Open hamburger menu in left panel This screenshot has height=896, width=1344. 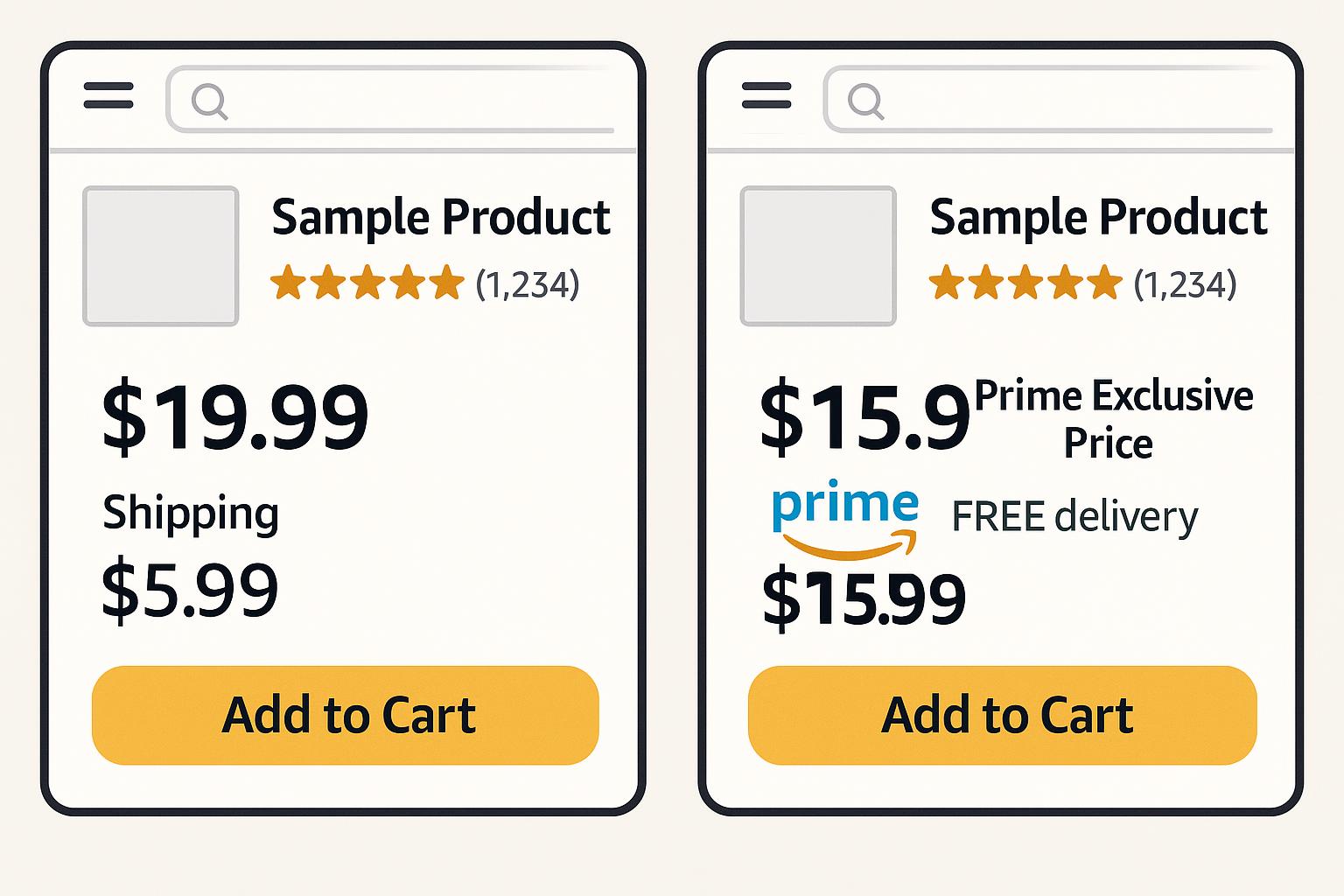pyautogui.click(x=108, y=95)
